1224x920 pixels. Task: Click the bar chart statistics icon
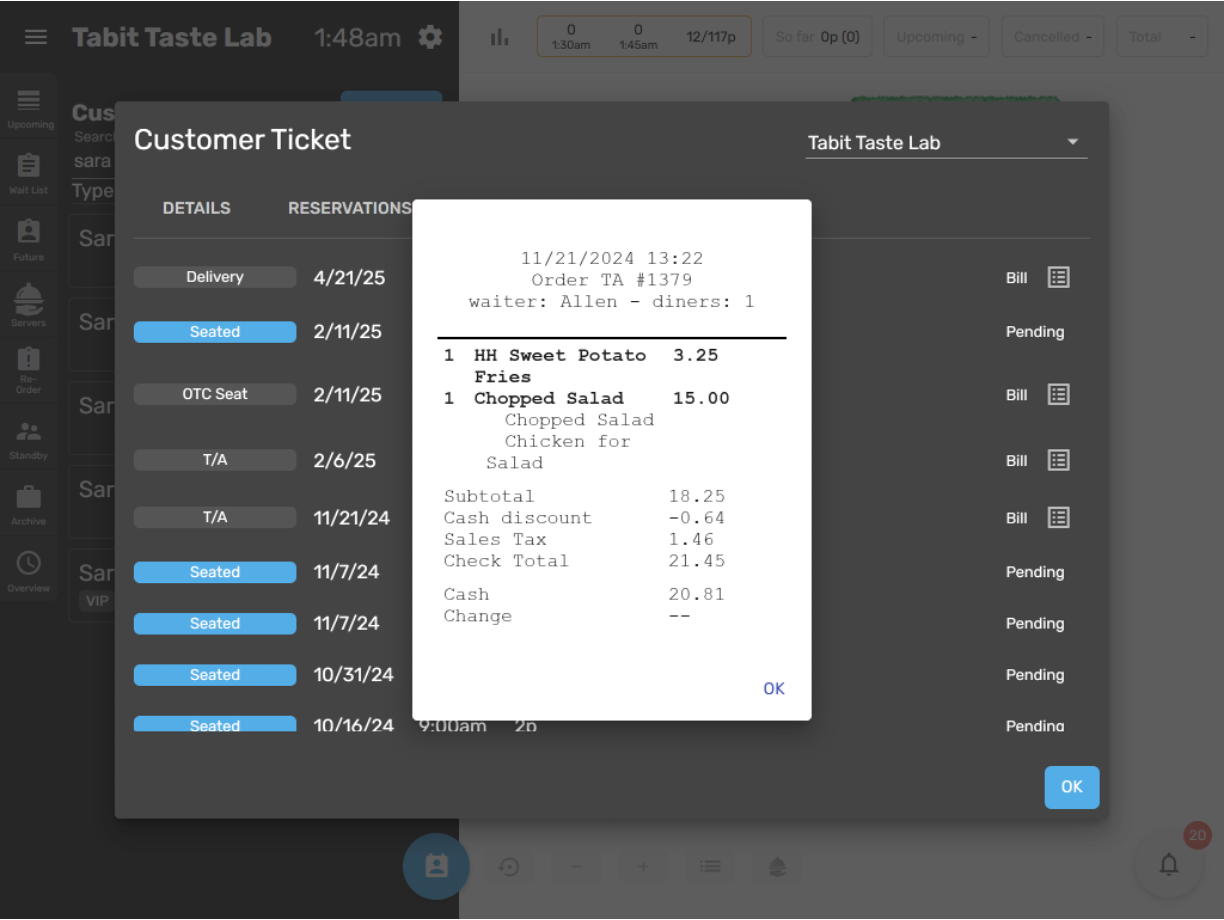(499, 38)
